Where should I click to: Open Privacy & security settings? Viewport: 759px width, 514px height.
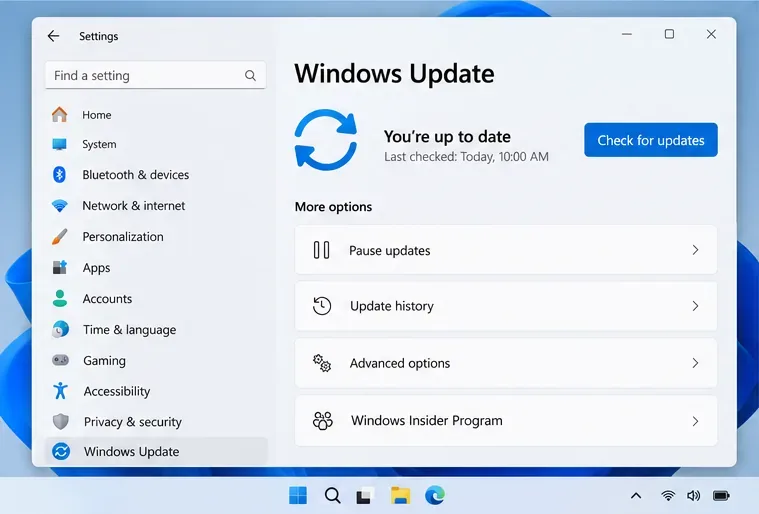156,422
